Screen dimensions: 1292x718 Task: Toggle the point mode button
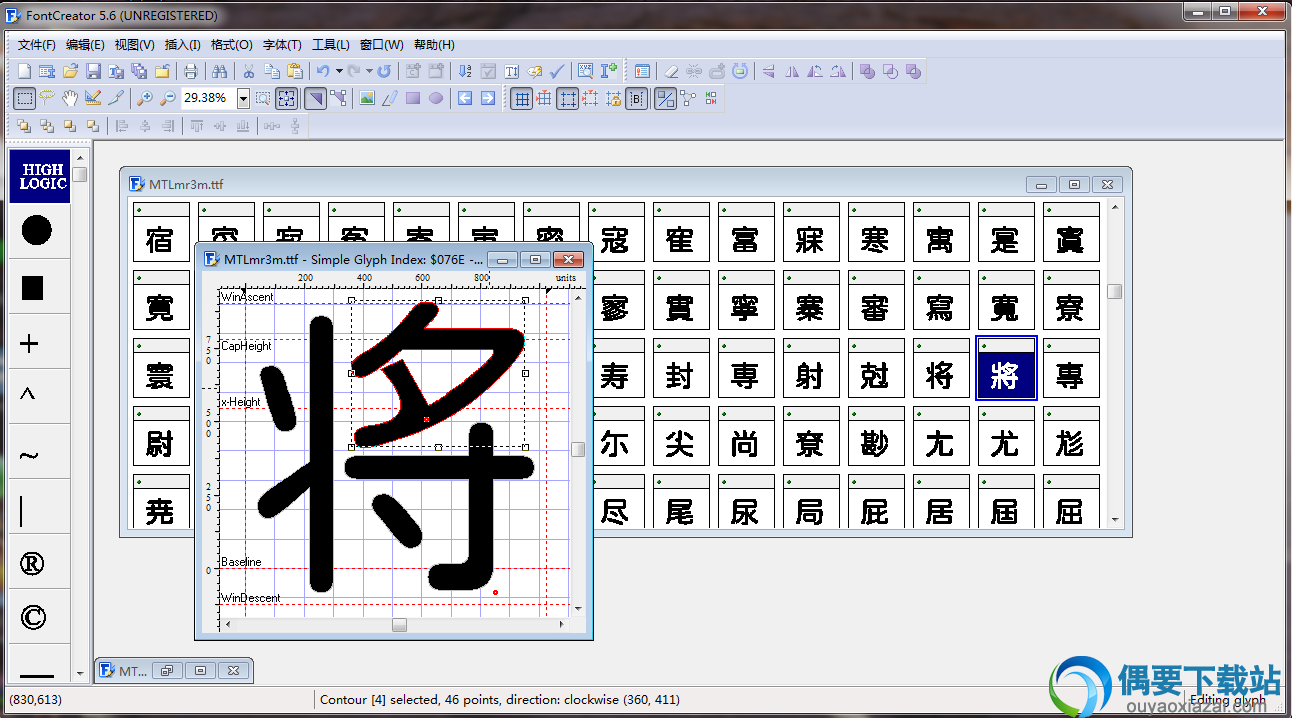click(338, 98)
